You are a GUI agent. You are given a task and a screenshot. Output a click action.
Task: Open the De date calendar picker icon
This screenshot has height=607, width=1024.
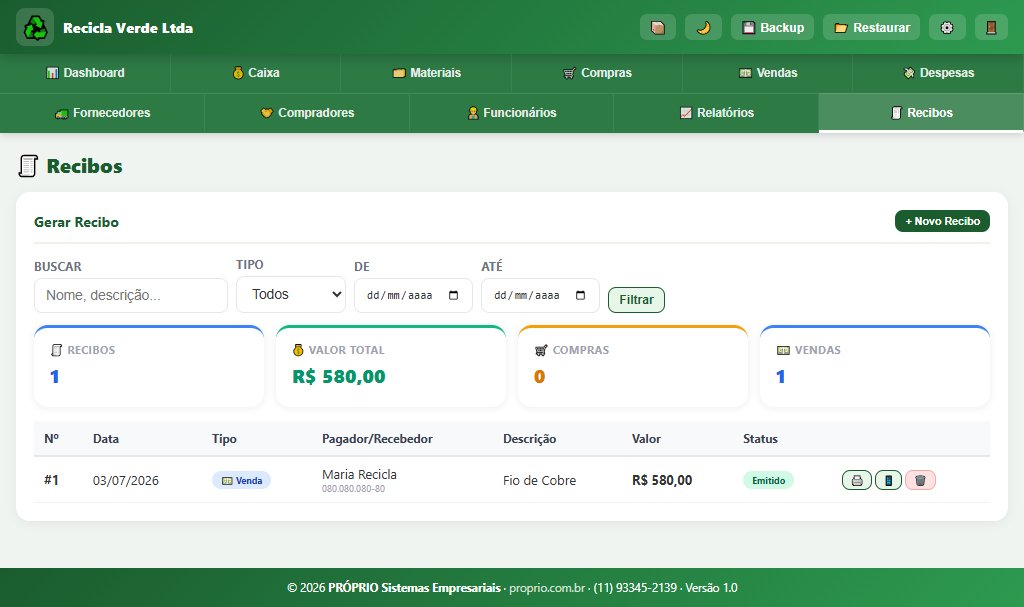453,295
